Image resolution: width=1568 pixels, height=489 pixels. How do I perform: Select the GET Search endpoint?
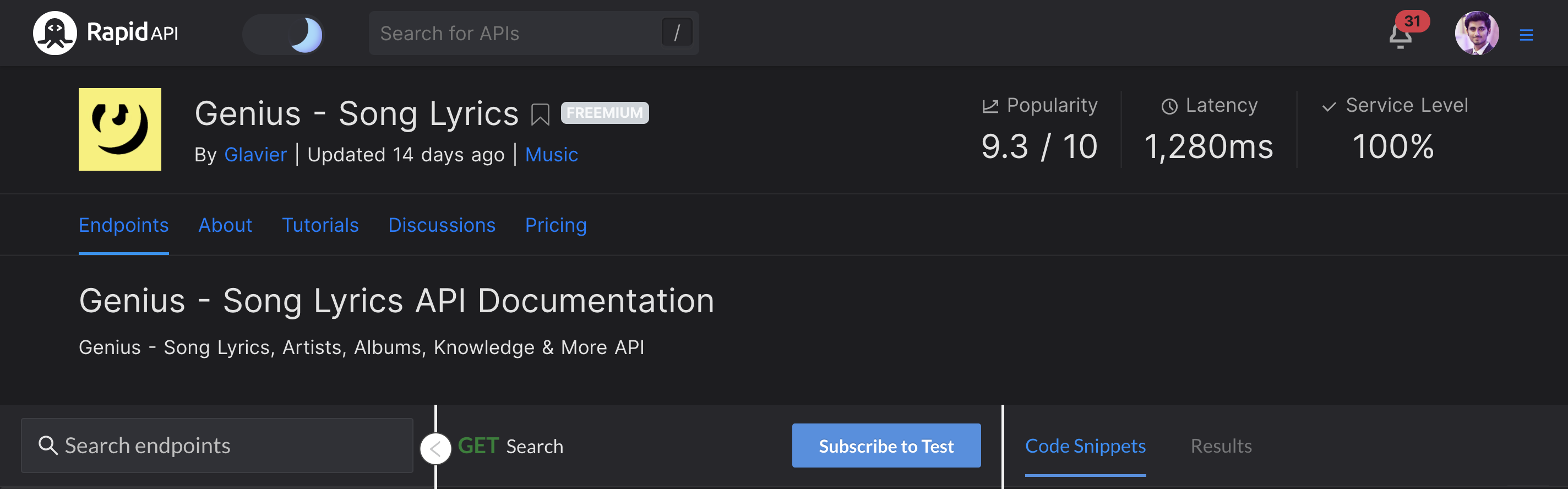point(510,445)
